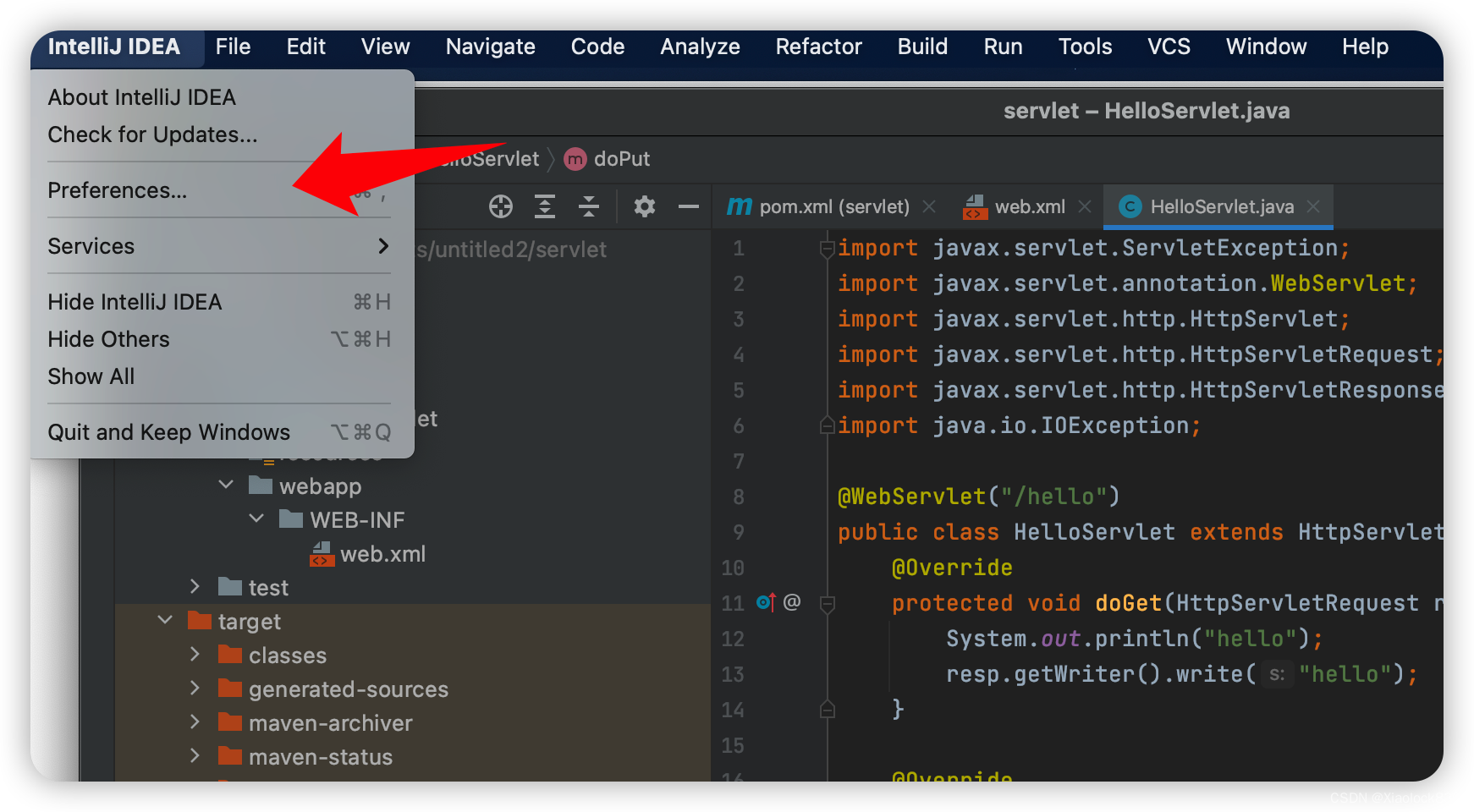The width and height of the screenshot is (1474, 812).
Task: Fold the doGet method at line 11
Action: (828, 603)
